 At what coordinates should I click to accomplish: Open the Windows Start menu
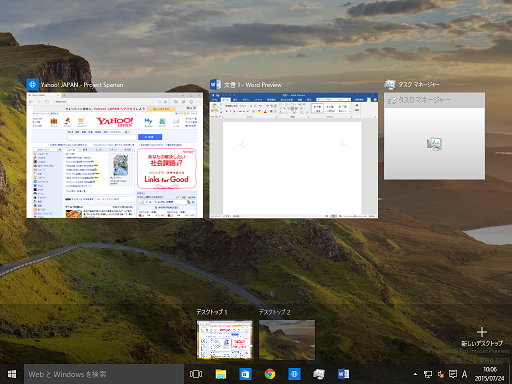pos(12,374)
